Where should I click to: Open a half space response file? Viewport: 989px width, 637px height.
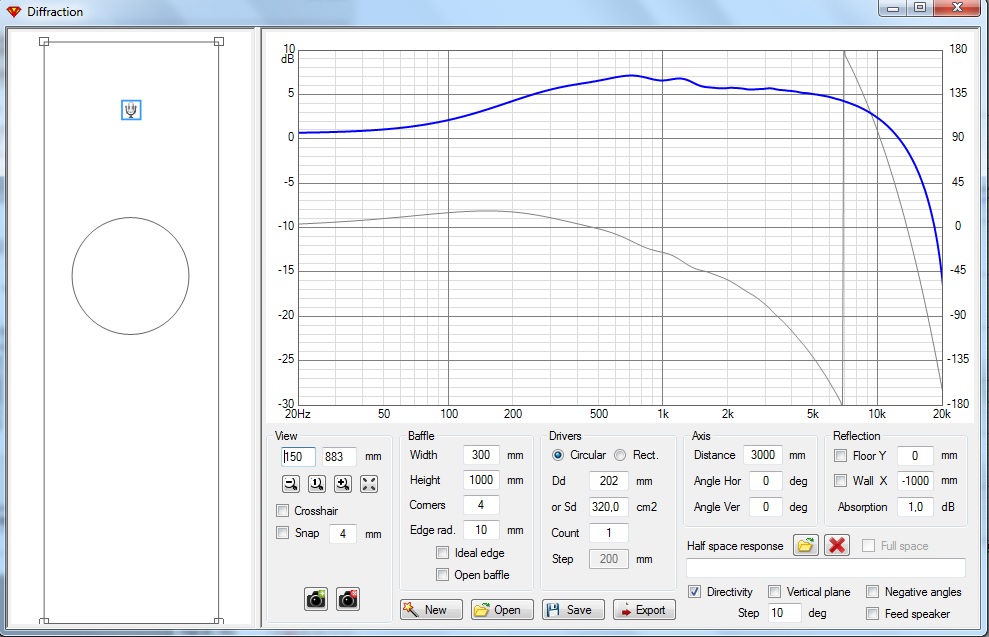click(805, 546)
